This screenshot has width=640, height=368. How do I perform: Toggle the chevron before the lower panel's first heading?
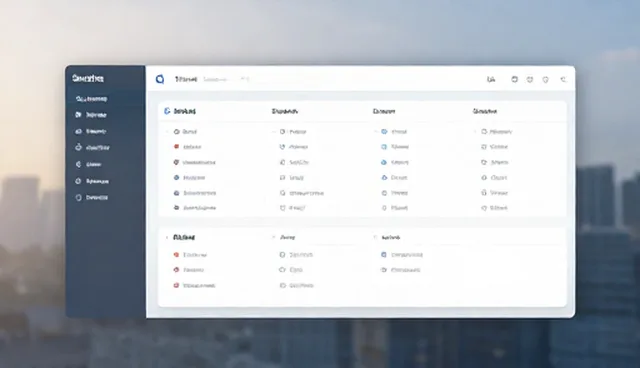tap(167, 237)
